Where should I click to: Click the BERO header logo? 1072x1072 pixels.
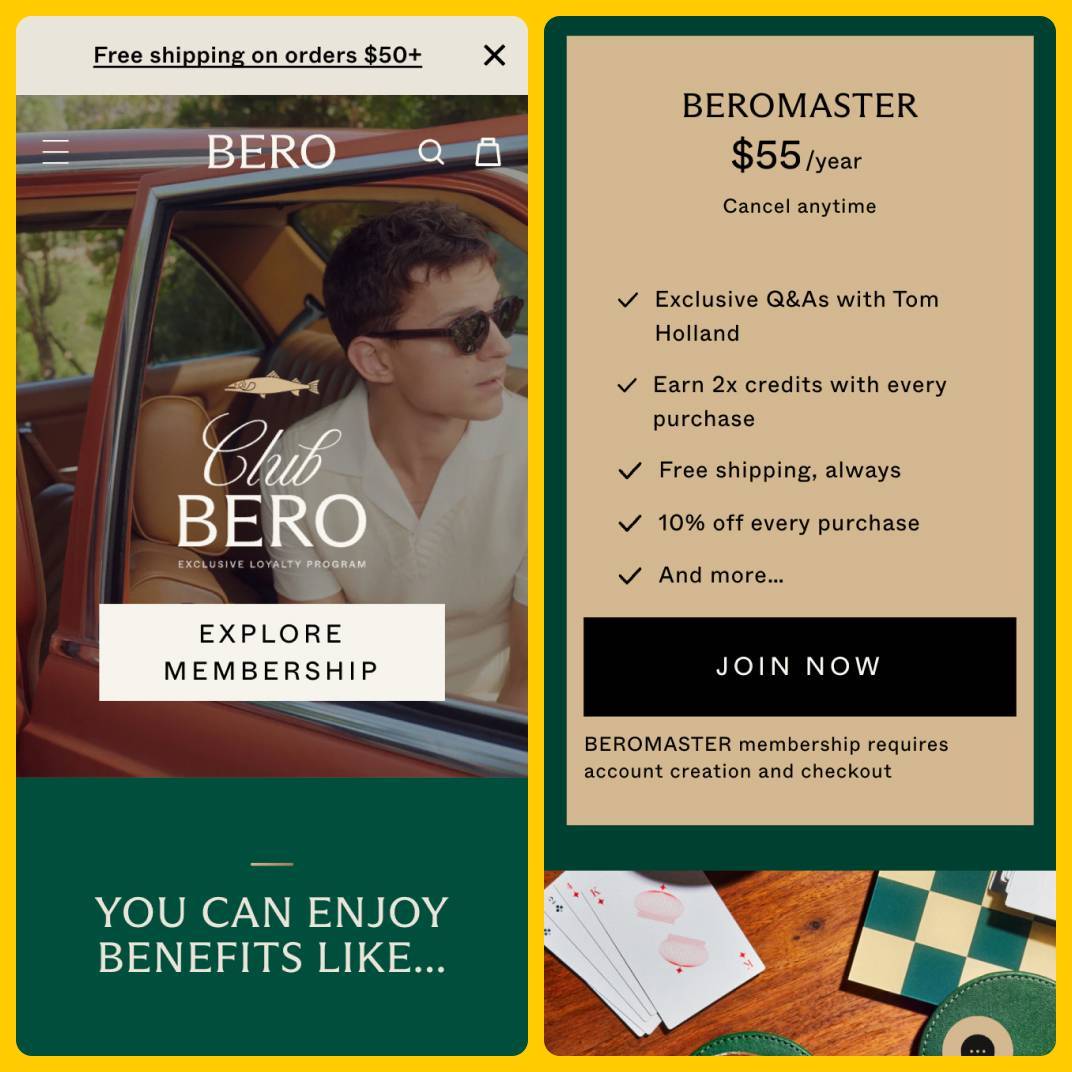271,152
